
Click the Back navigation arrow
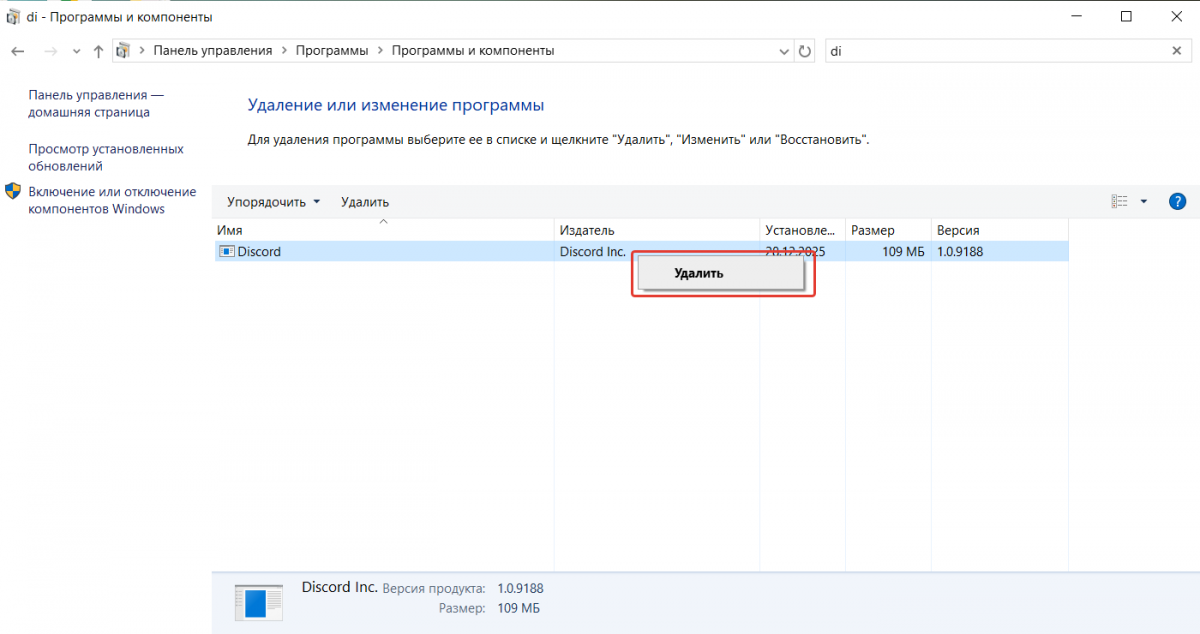pyautogui.click(x=17, y=51)
